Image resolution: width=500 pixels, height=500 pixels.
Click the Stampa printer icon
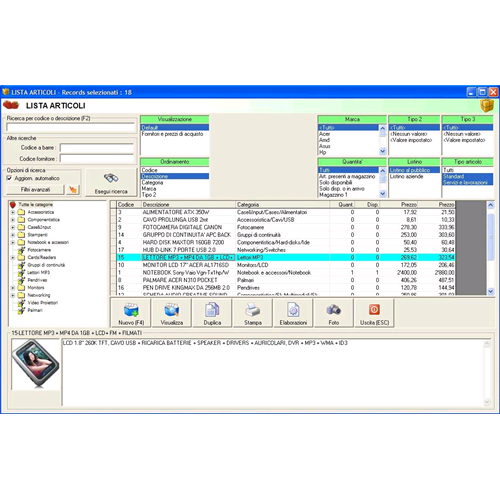[x=253, y=313]
